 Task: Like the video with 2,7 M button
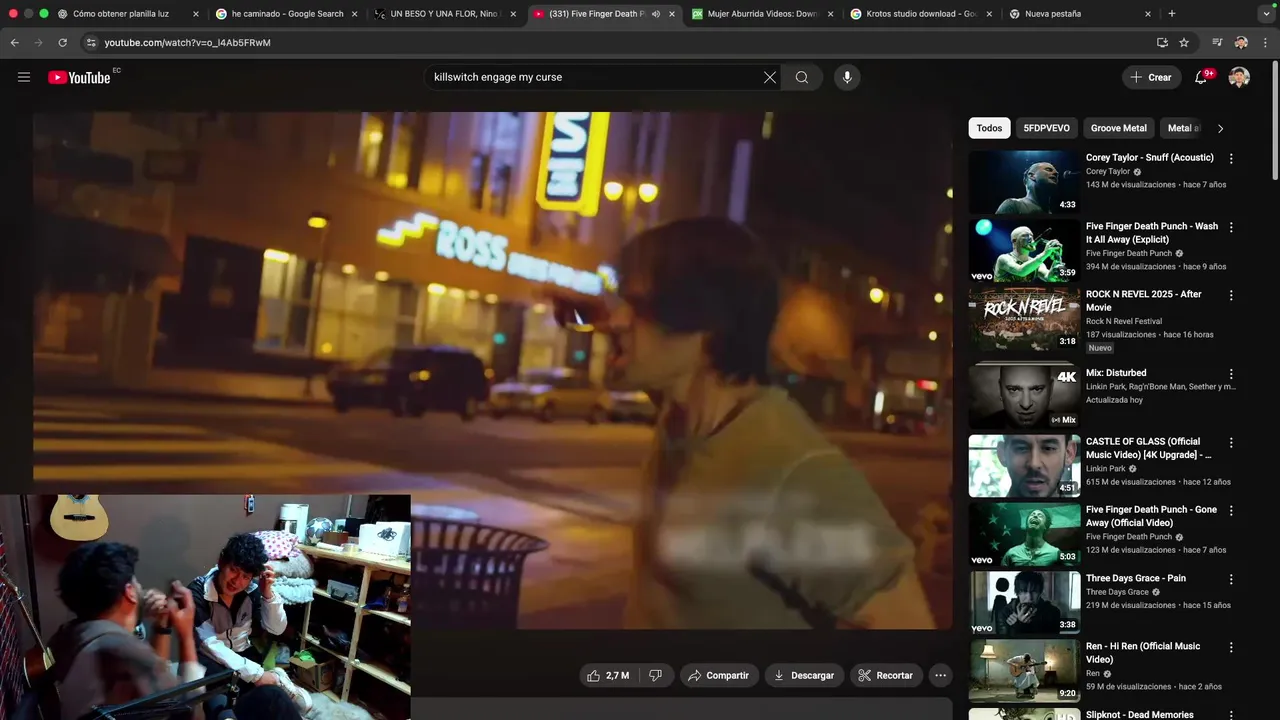tap(609, 676)
